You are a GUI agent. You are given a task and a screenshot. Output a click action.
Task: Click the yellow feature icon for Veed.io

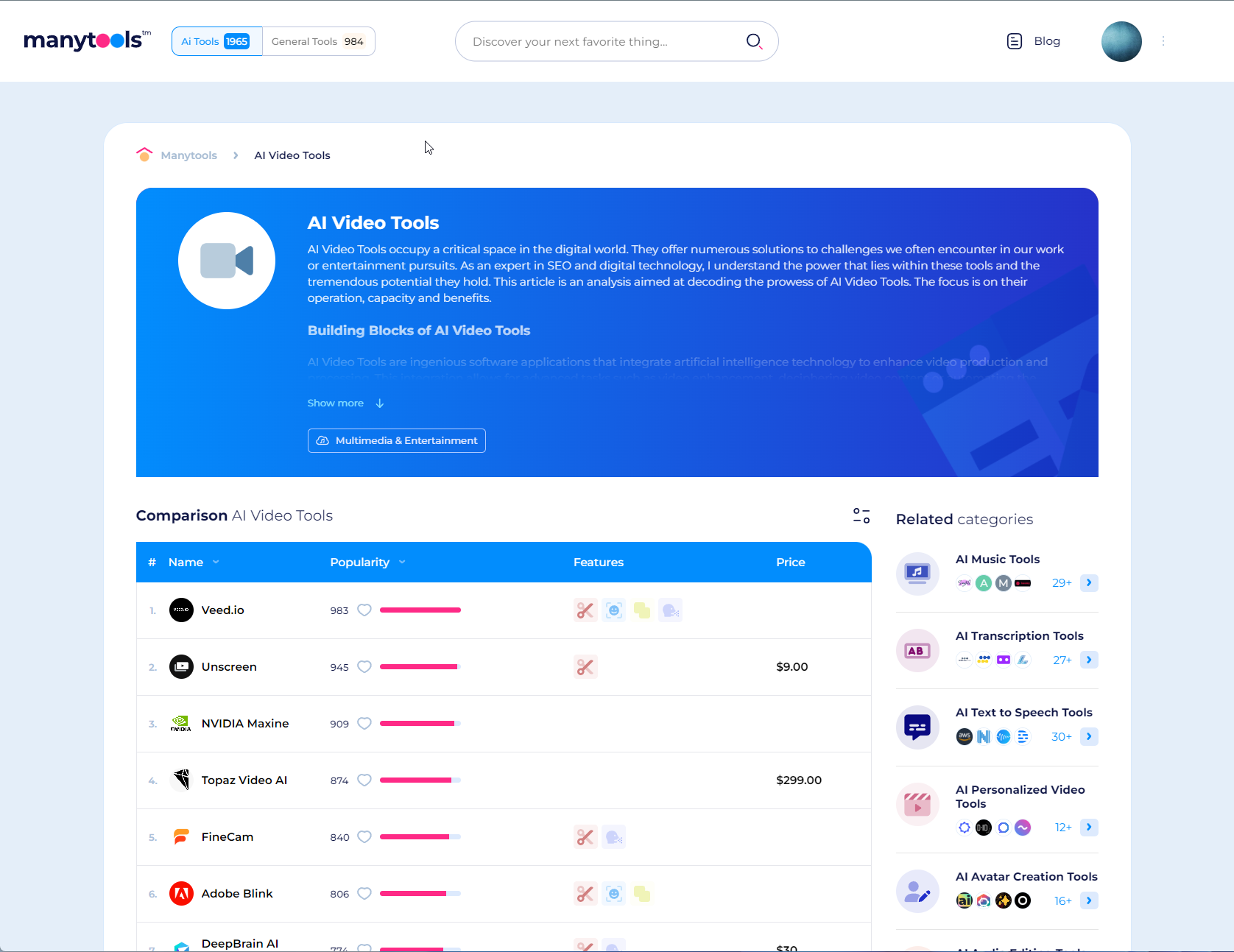(x=642, y=610)
